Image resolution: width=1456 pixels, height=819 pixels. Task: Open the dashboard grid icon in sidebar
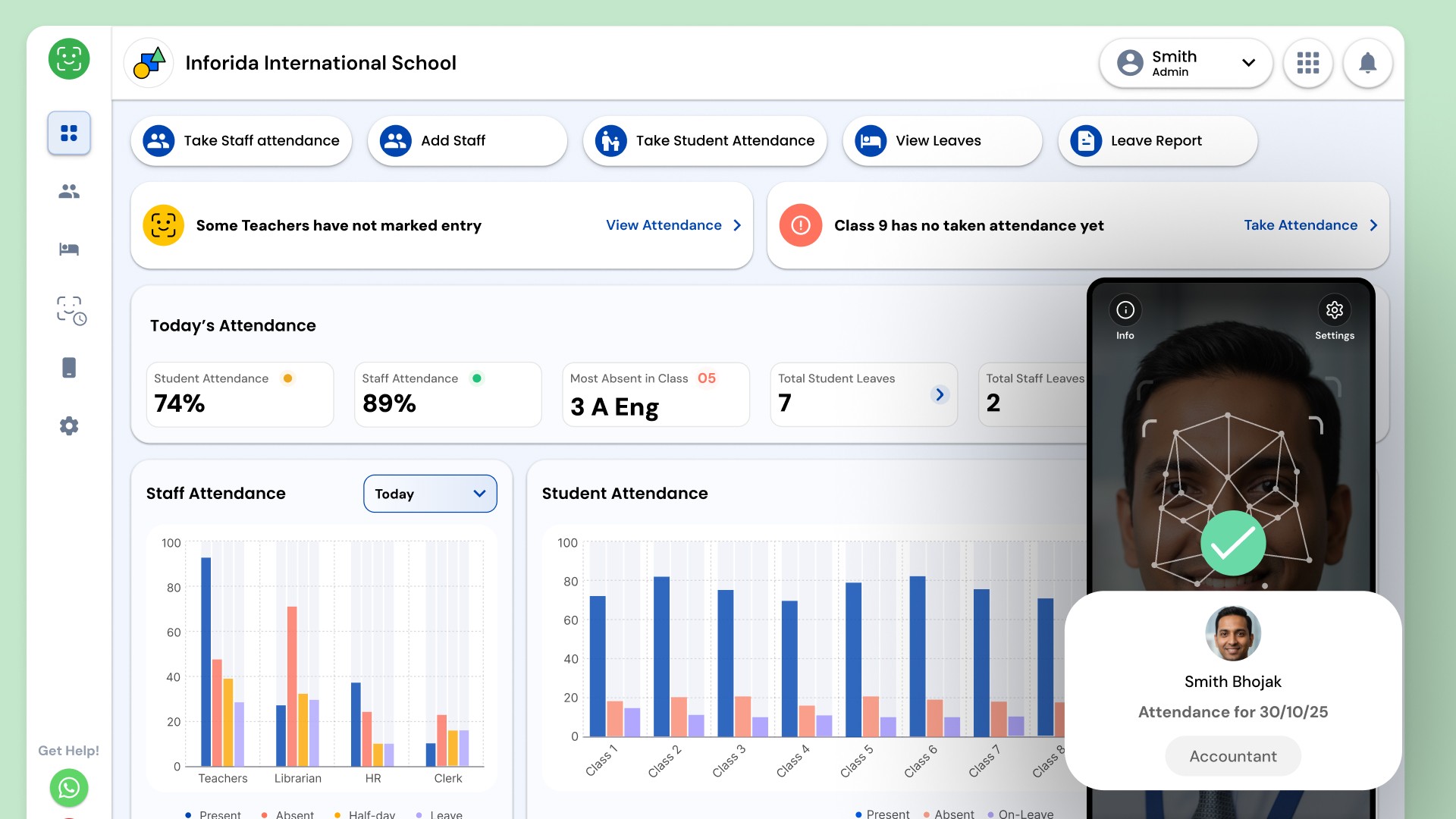[69, 133]
